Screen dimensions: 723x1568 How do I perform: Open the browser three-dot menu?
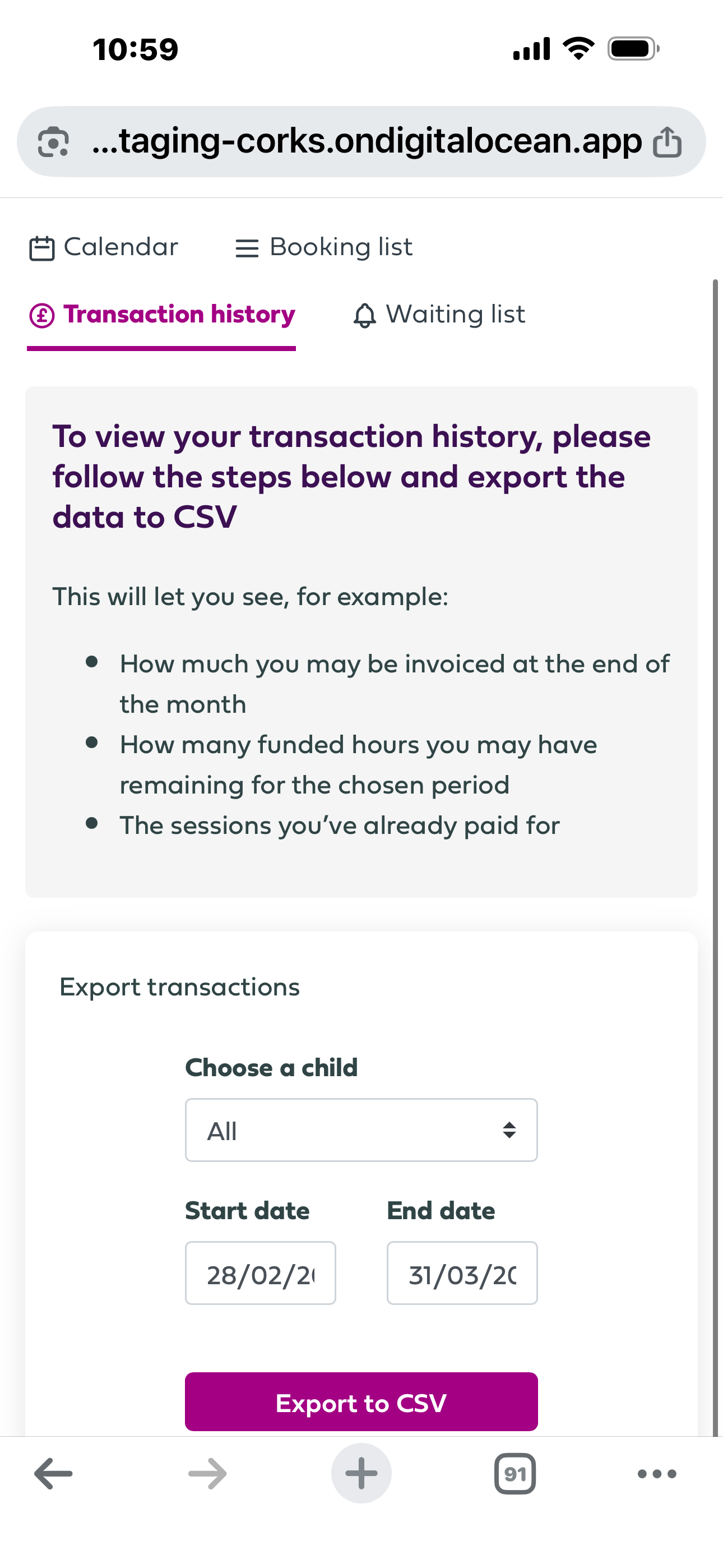click(657, 1474)
